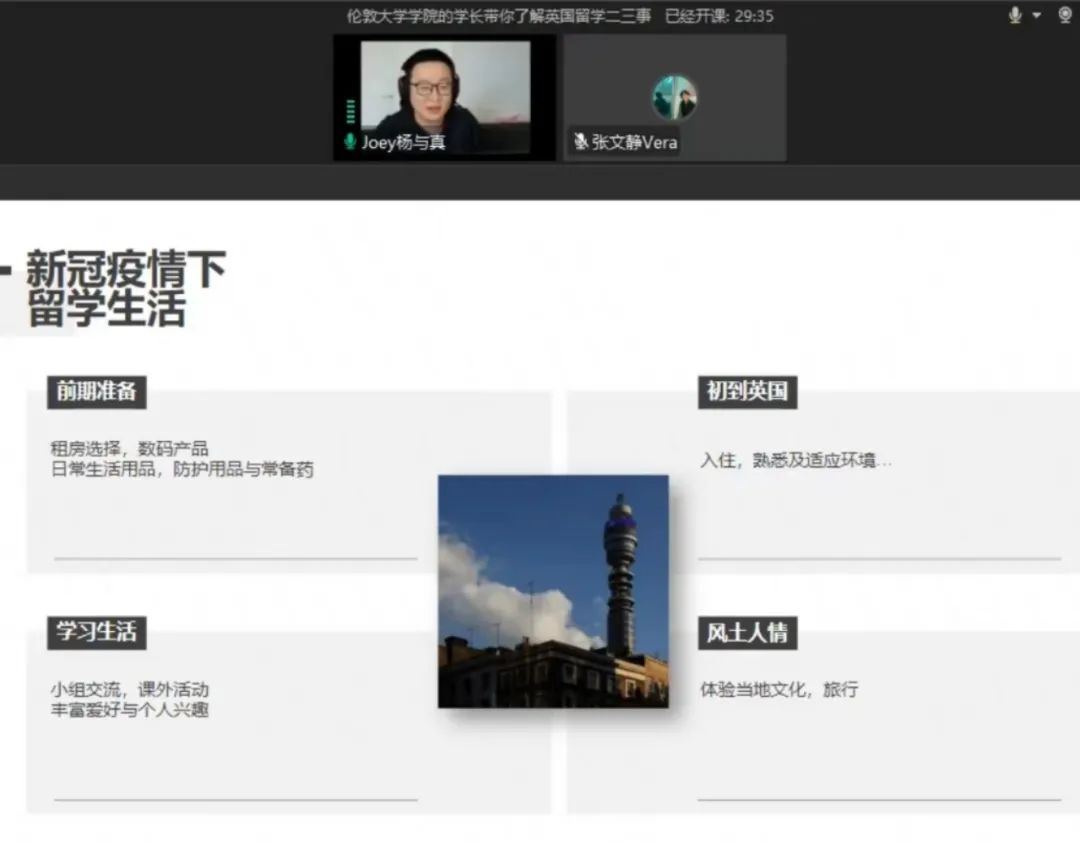The image size is (1080, 843).
Task: Click the muted mic icon beside 张文静Vera
Action: (x=580, y=142)
